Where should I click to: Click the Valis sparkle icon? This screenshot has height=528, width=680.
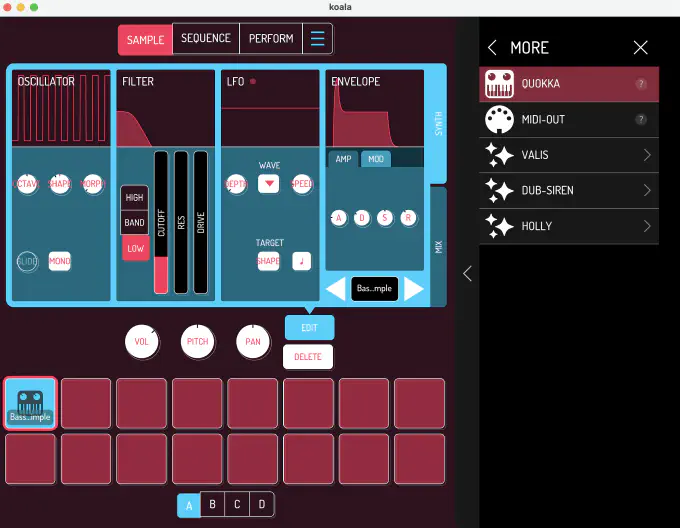point(499,155)
